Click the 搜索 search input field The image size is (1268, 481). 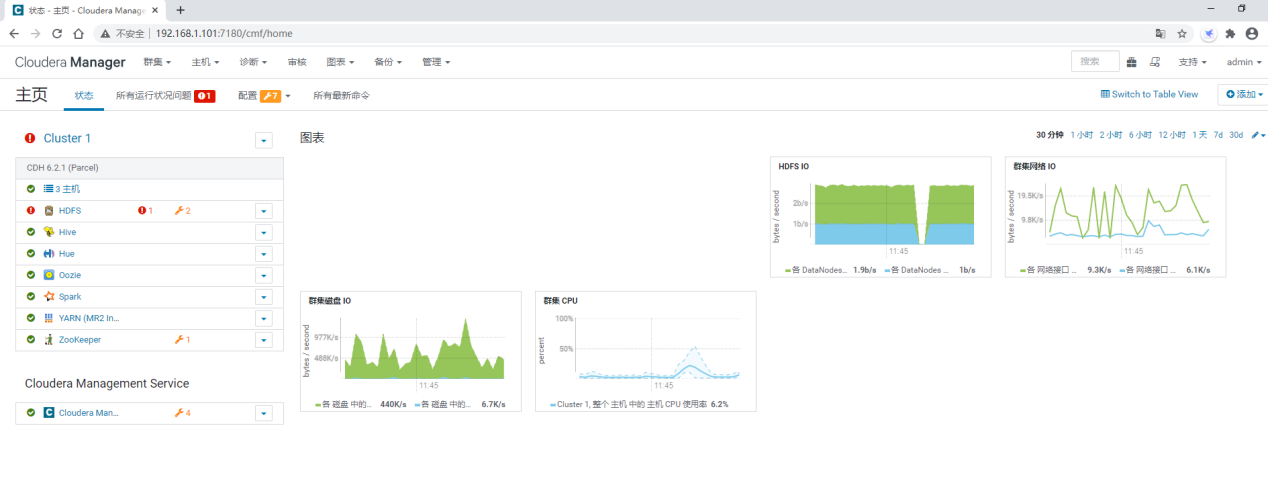(1095, 62)
